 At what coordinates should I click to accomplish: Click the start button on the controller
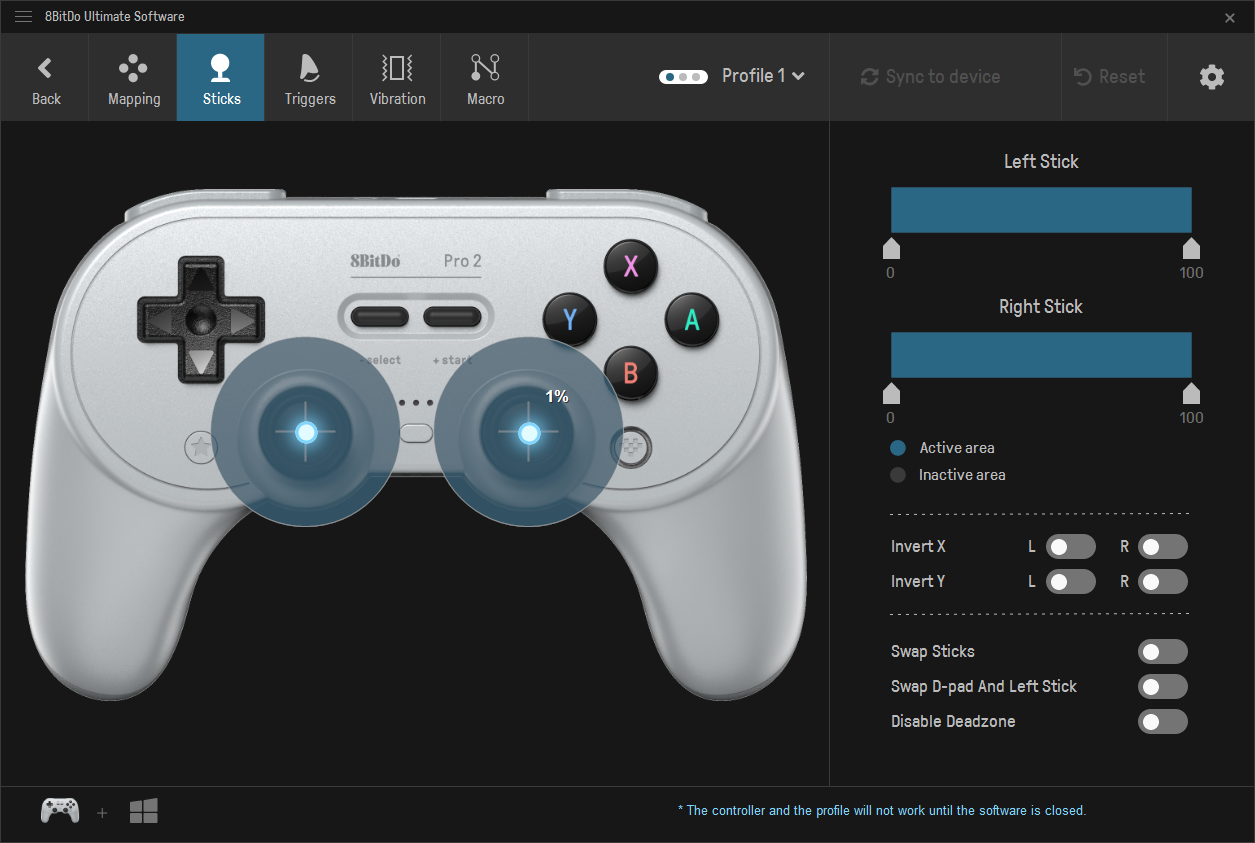click(x=453, y=318)
